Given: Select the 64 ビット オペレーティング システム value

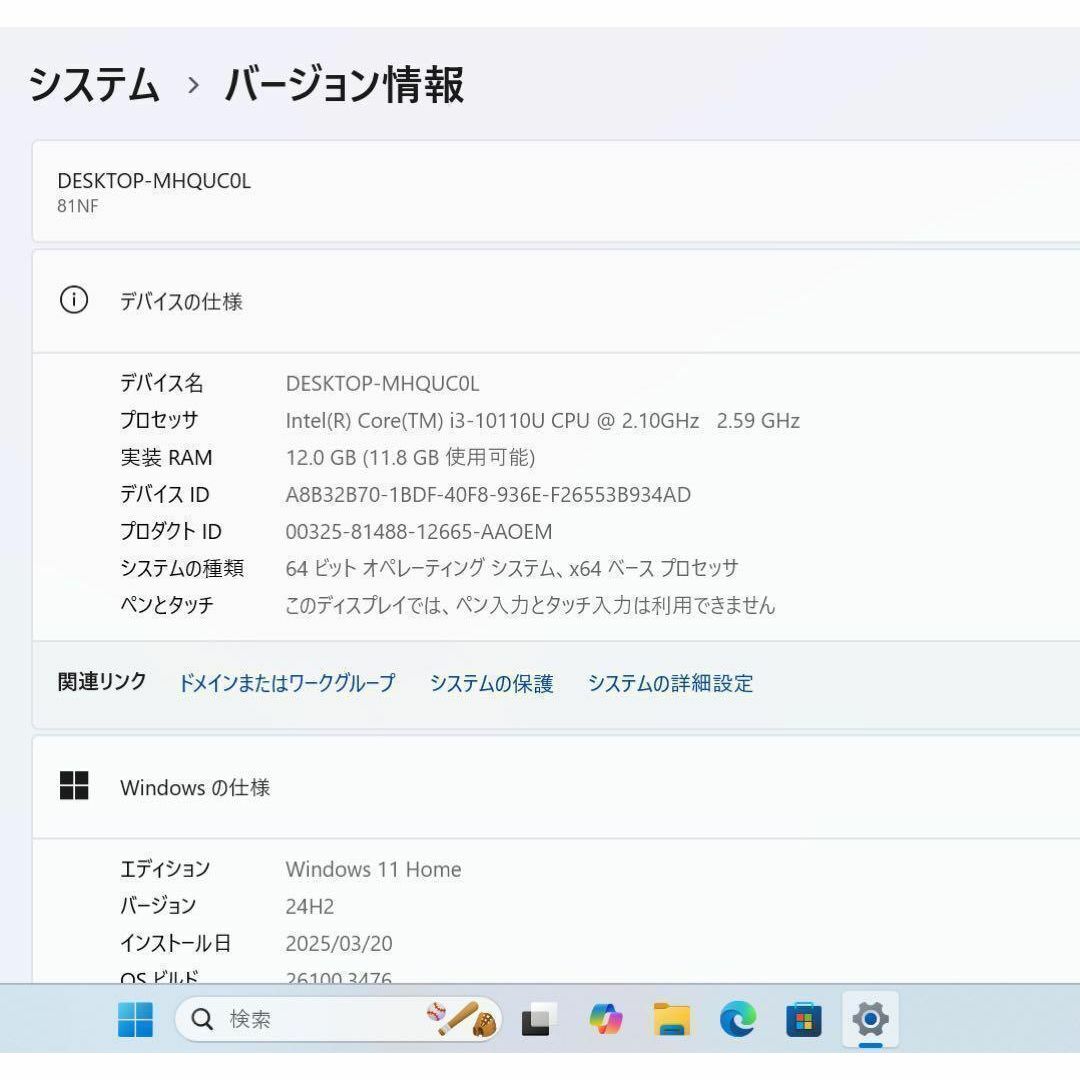Looking at the screenshot, I should 512,568.
